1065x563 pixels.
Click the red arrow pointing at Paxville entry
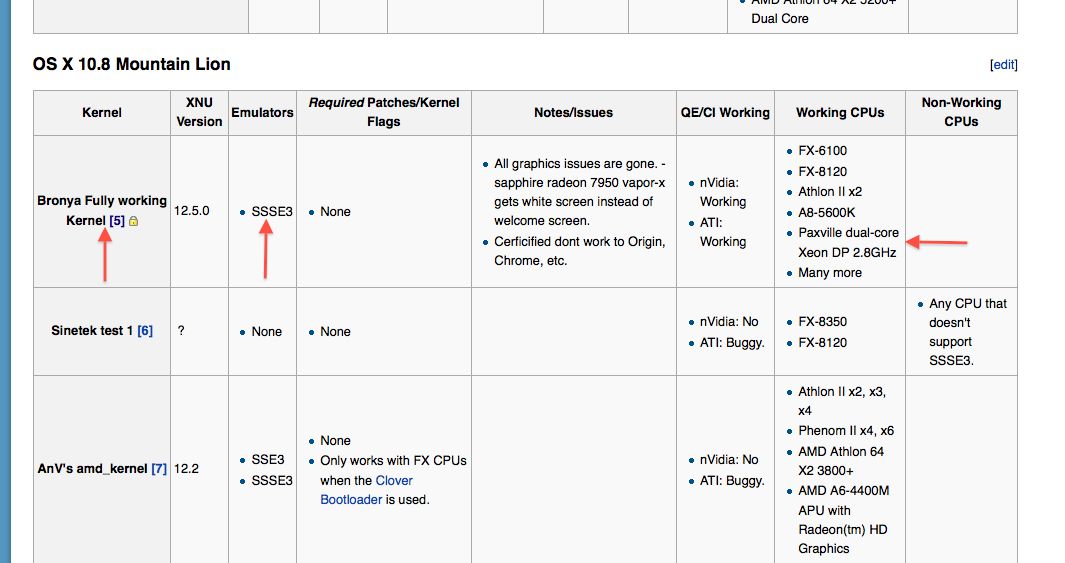tap(942, 241)
